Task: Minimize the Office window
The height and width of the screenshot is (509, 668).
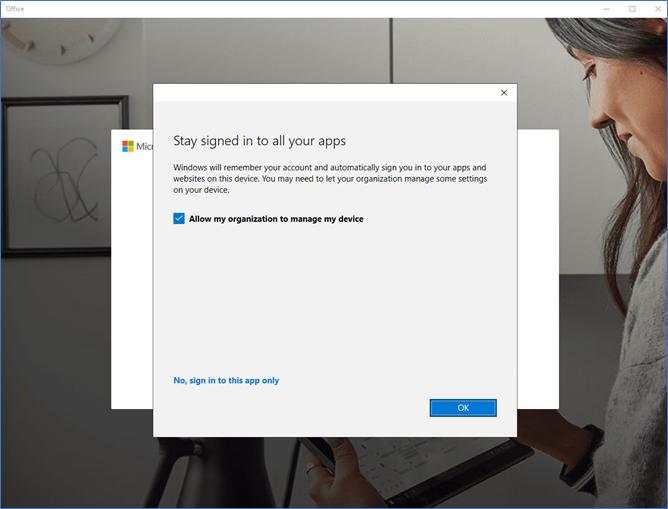Action: (606, 9)
